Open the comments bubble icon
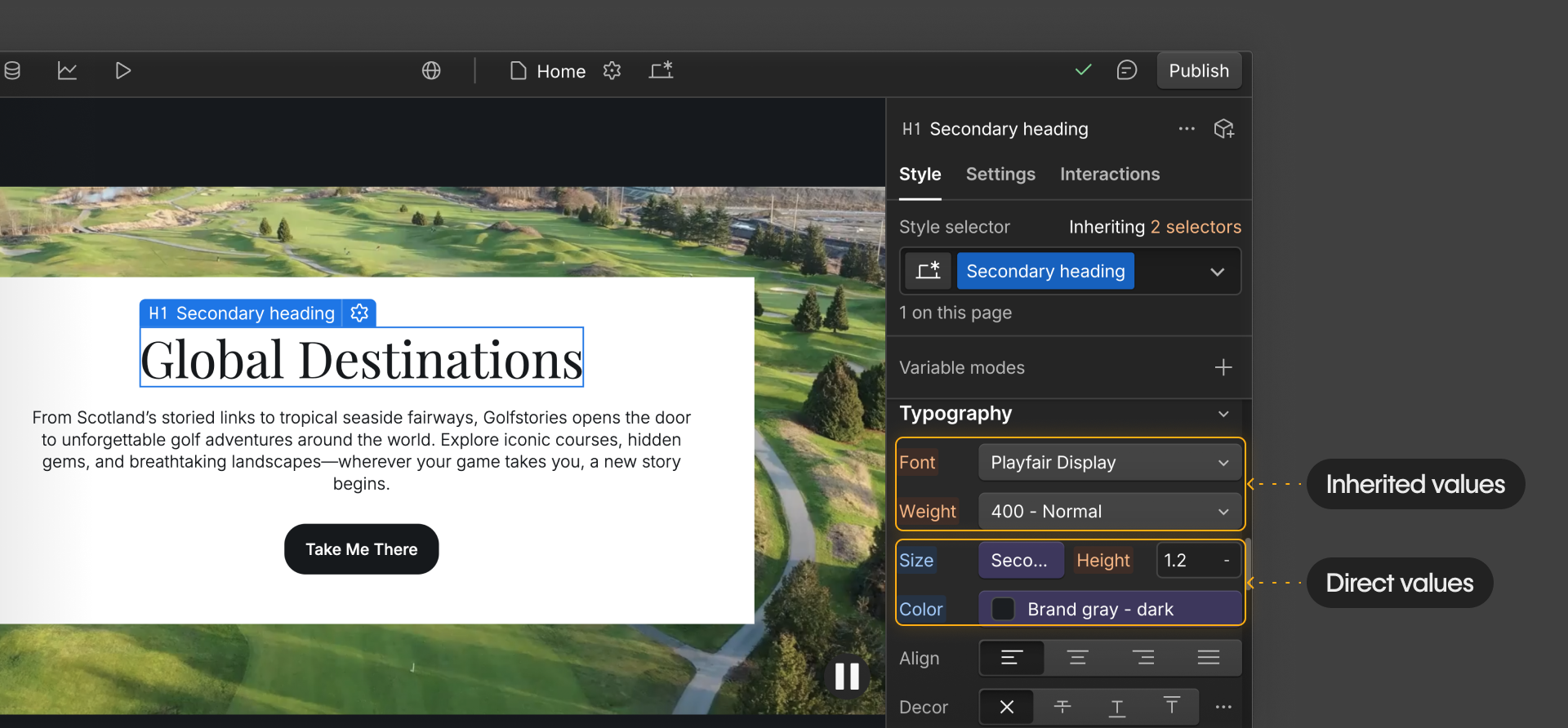The height and width of the screenshot is (728, 1568). point(1127,70)
